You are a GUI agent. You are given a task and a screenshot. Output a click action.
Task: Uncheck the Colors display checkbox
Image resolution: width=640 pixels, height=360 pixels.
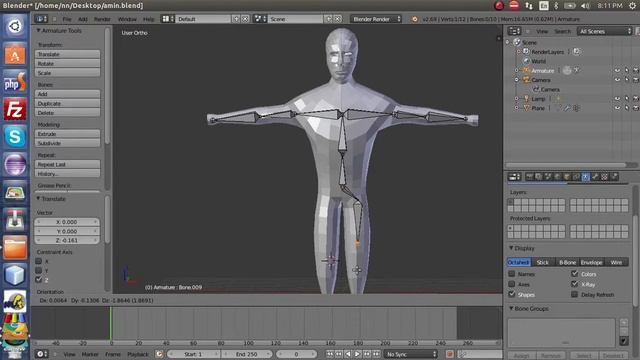pyautogui.click(x=575, y=273)
